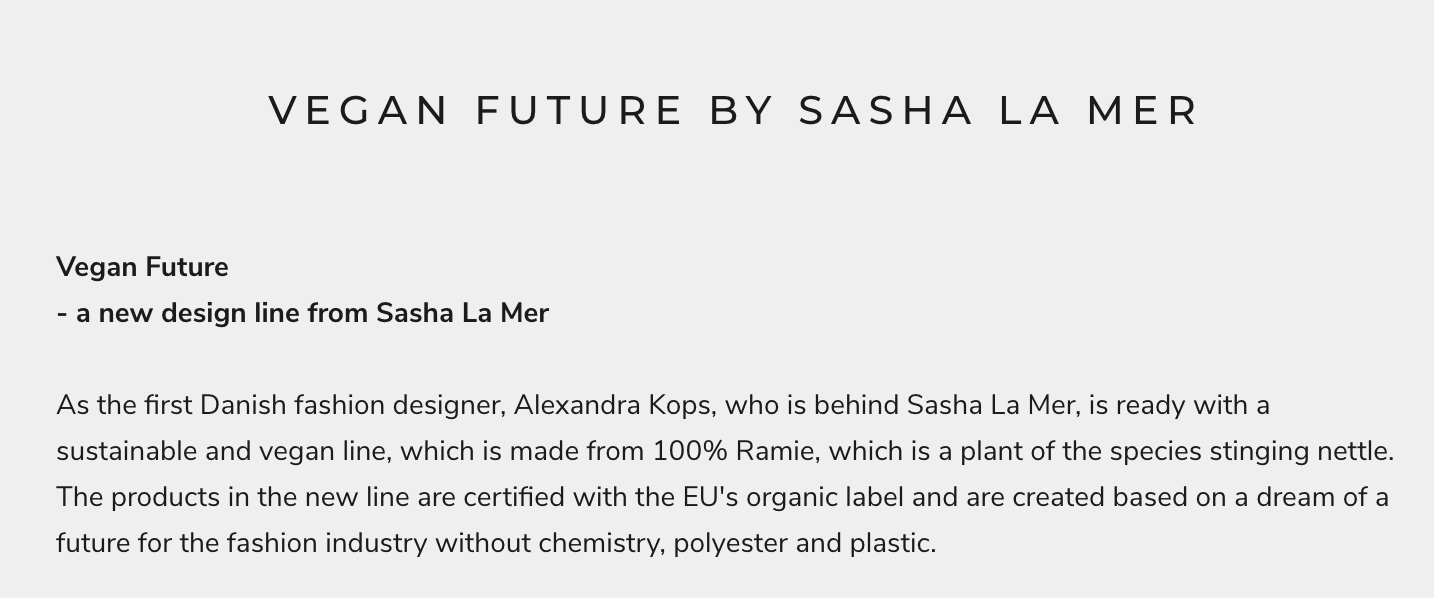Click the bold Vegan Future subheading
This screenshot has height=598, width=1434.
[x=142, y=267]
